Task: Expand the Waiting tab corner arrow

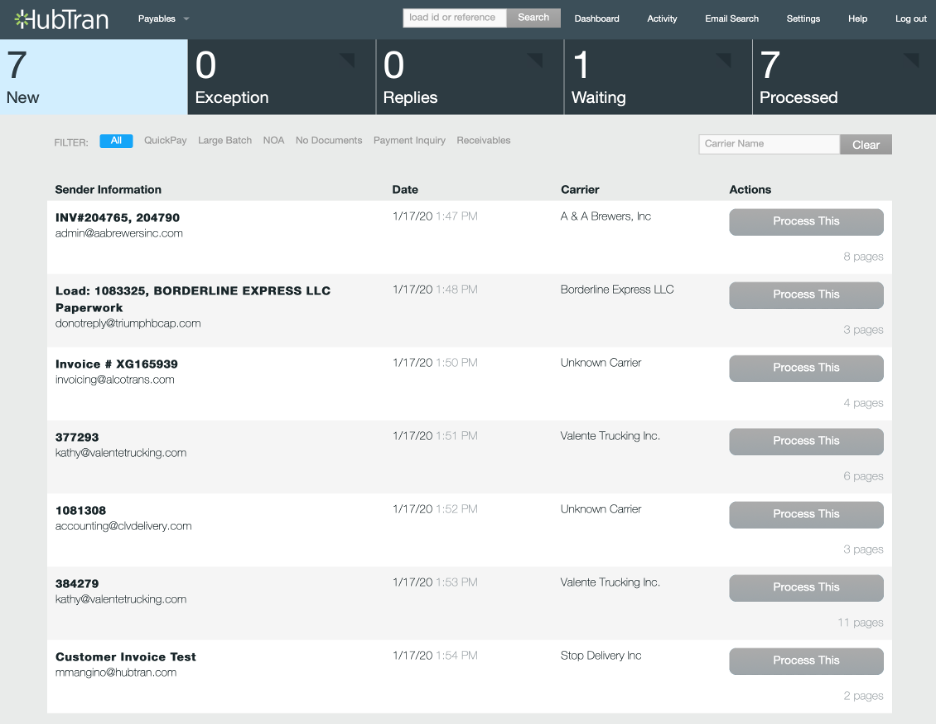Action: [725, 59]
